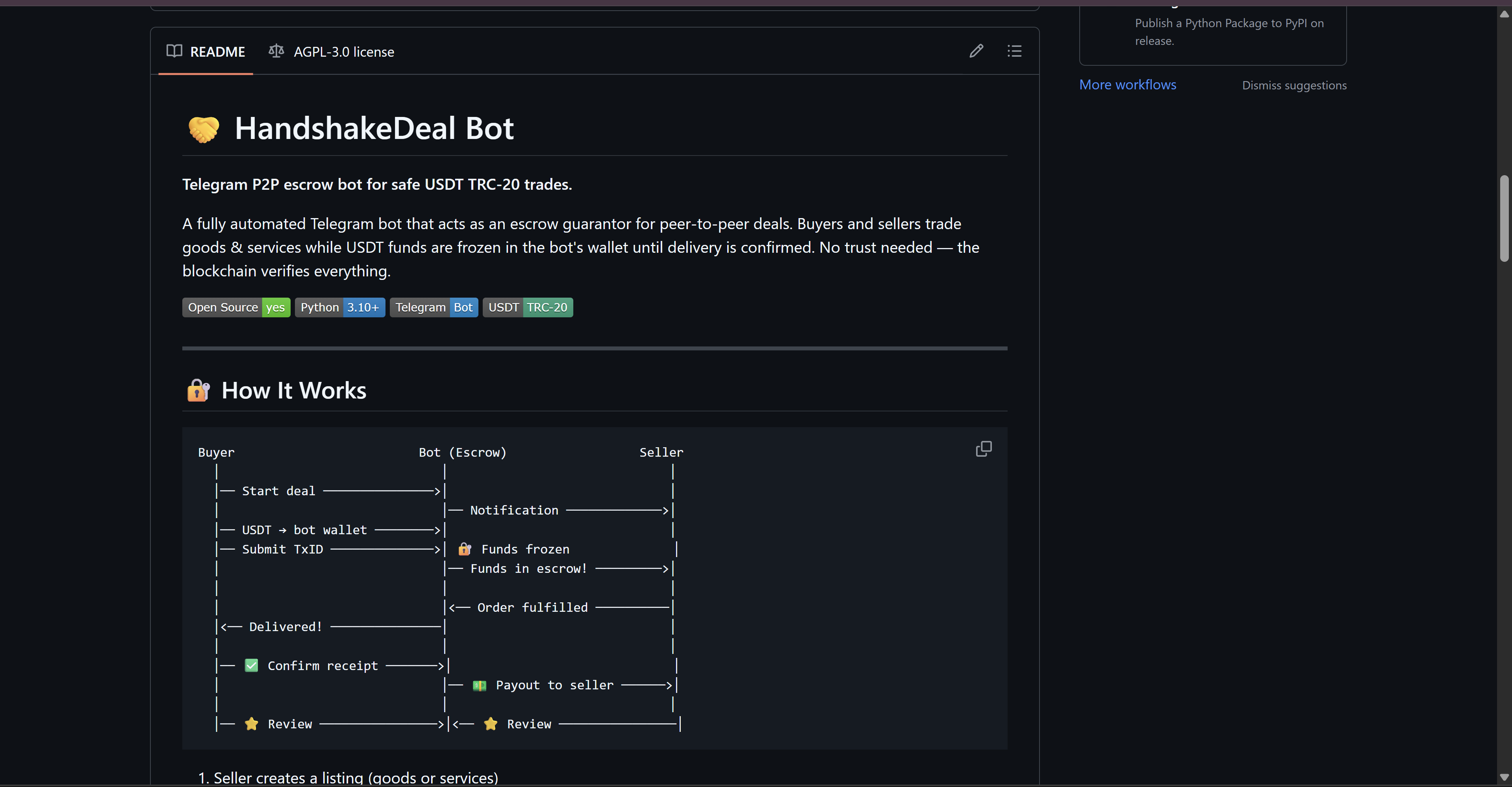
Task: Click the handshake emoji in the title
Action: 204,129
